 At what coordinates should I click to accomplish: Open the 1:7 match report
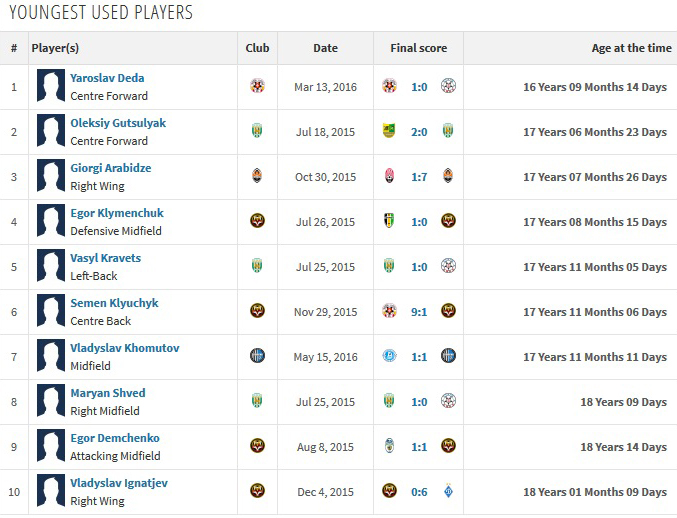419,177
